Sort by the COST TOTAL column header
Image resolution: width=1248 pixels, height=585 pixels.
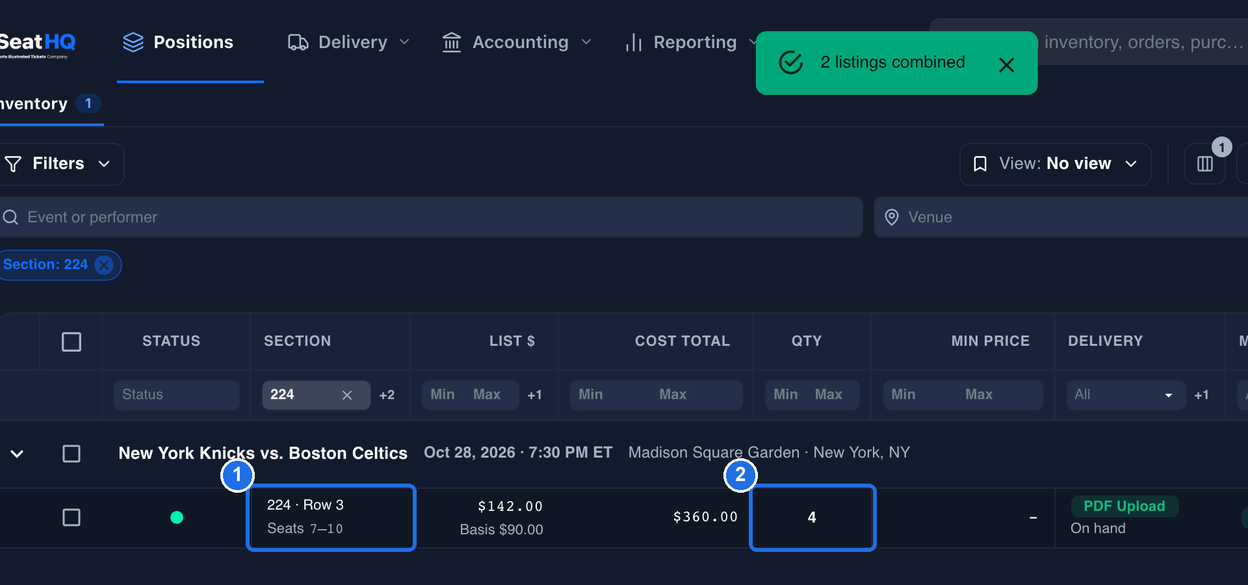[x=682, y=341]
